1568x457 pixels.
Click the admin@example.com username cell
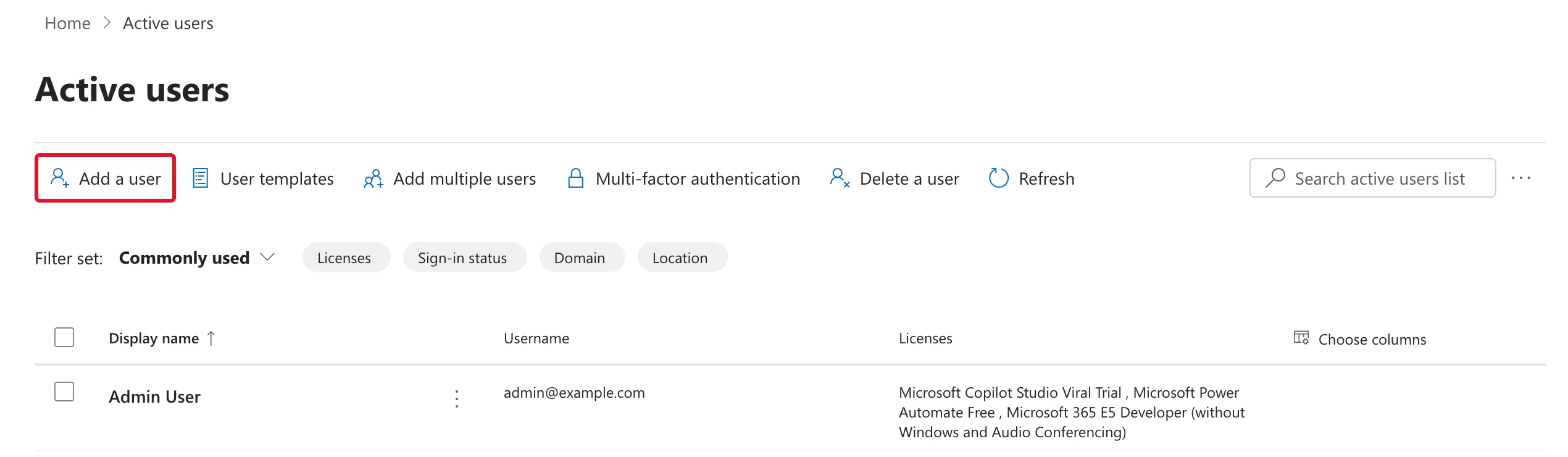click(574, 393)
